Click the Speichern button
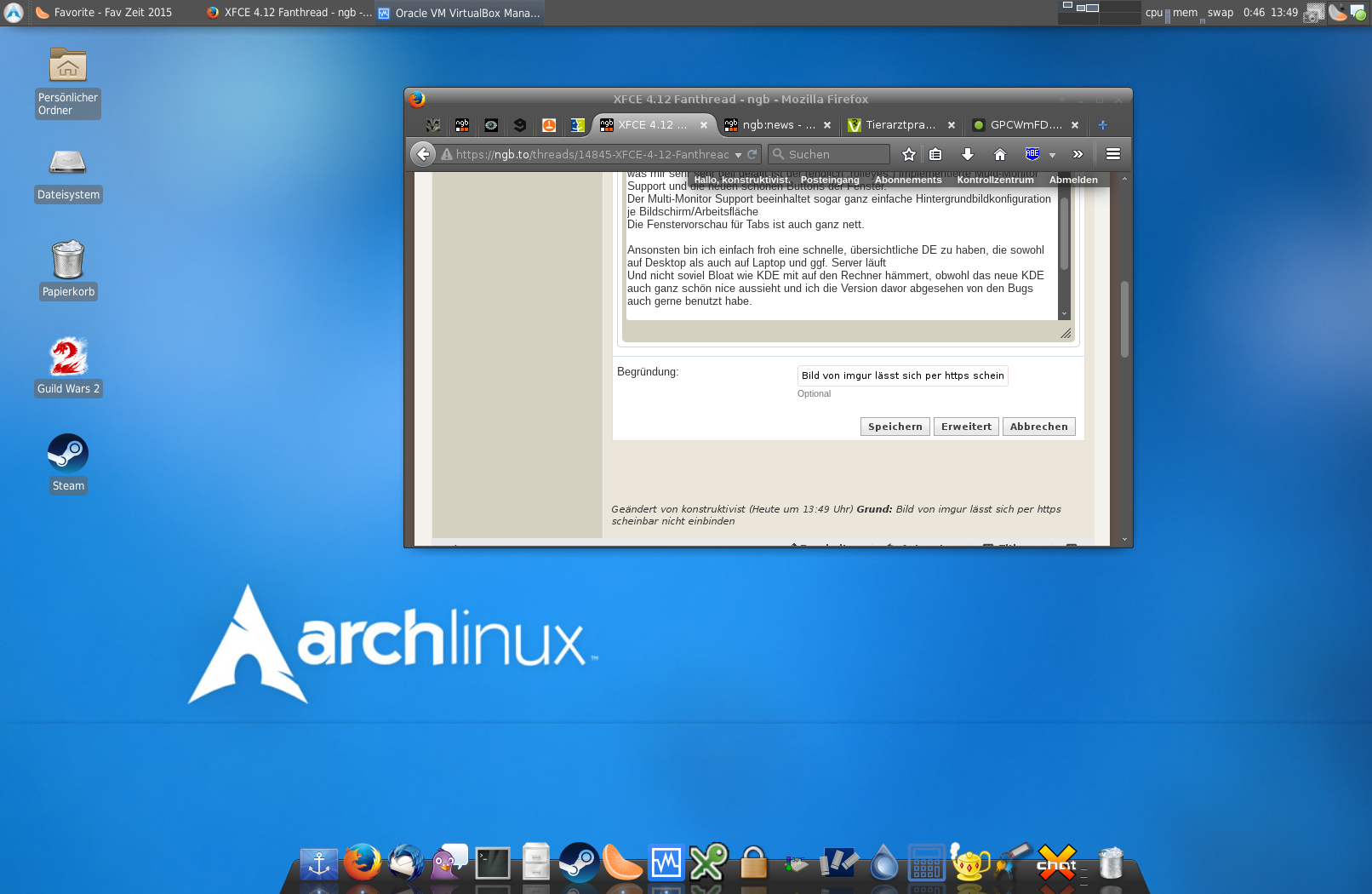 (895, 427)
